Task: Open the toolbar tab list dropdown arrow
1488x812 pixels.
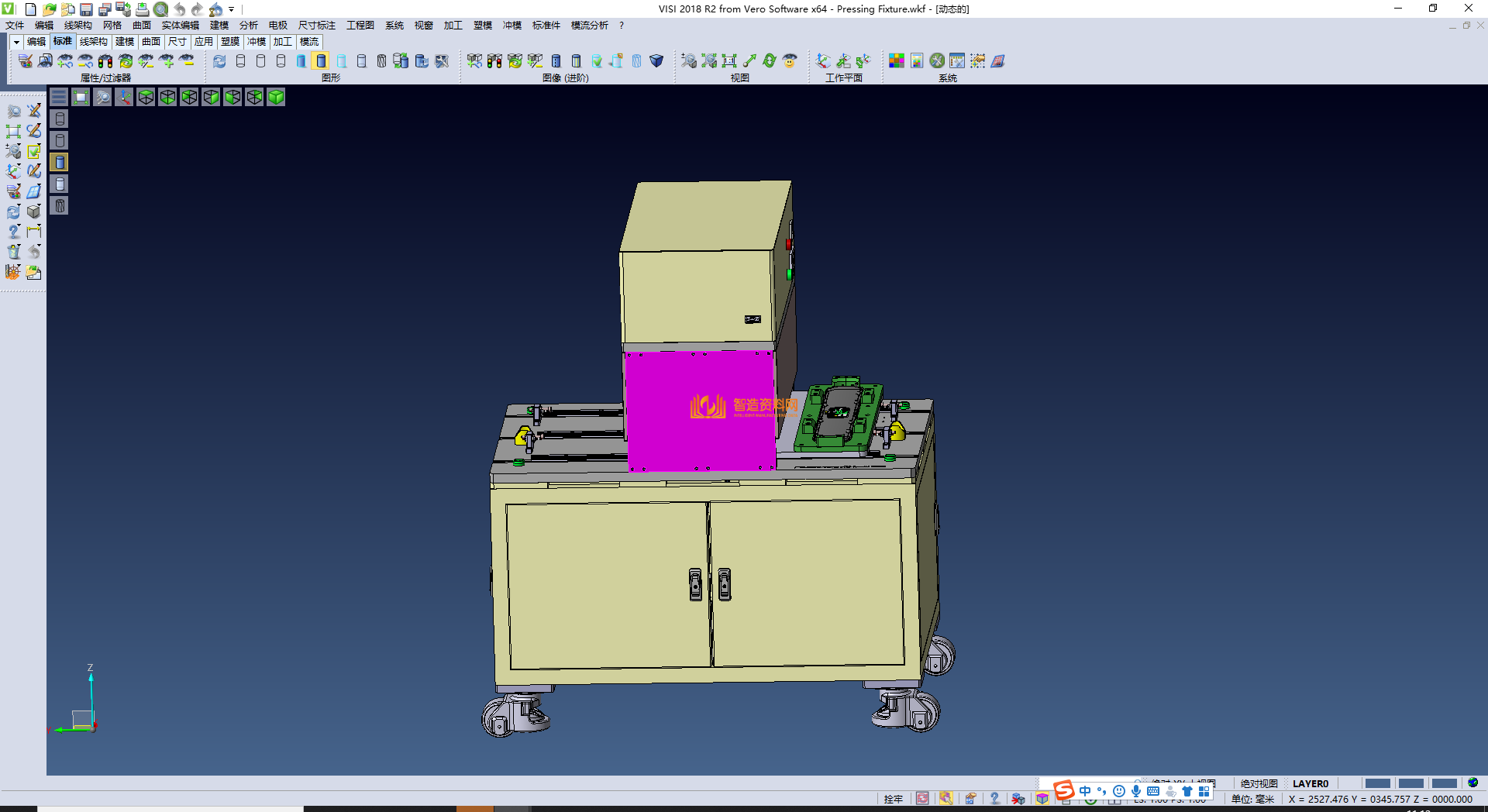Action: 15,42
